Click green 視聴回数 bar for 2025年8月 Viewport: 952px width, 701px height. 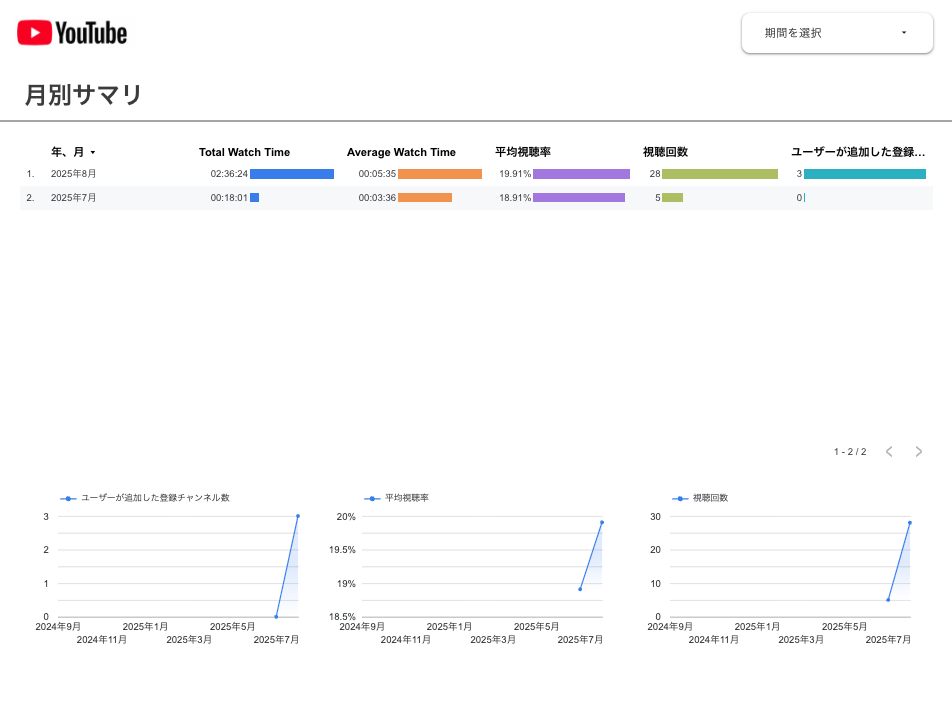[x=719, y=174]
